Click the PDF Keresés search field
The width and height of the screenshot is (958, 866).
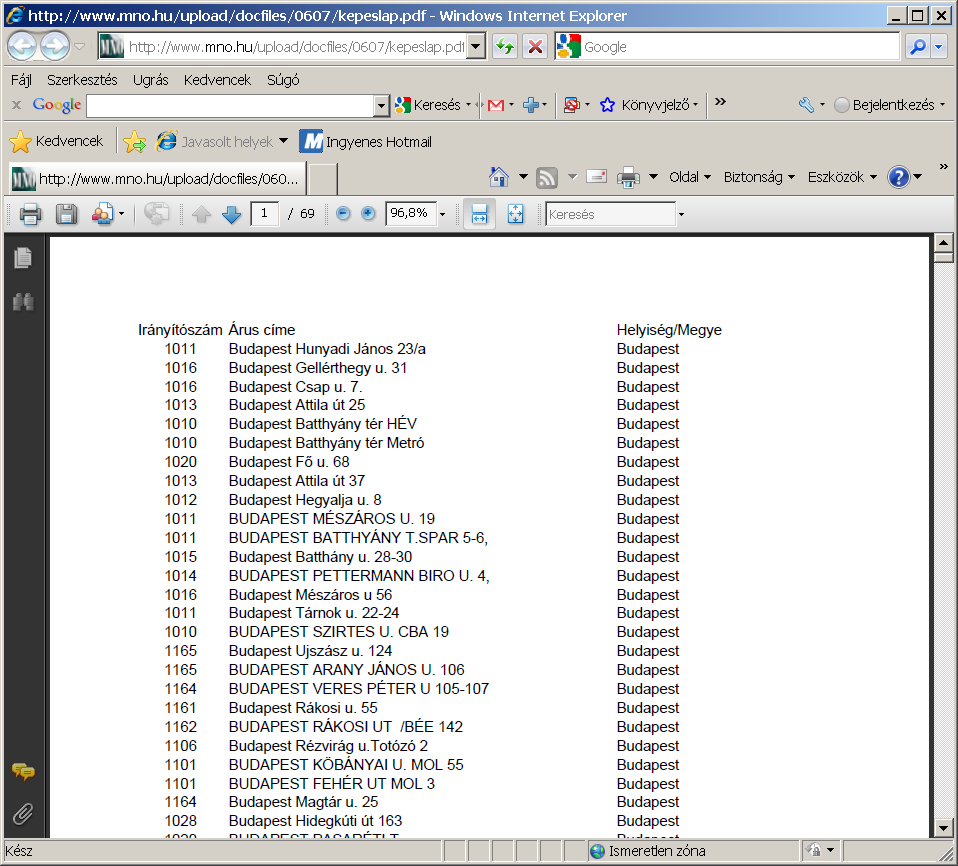tap(610, 214)
